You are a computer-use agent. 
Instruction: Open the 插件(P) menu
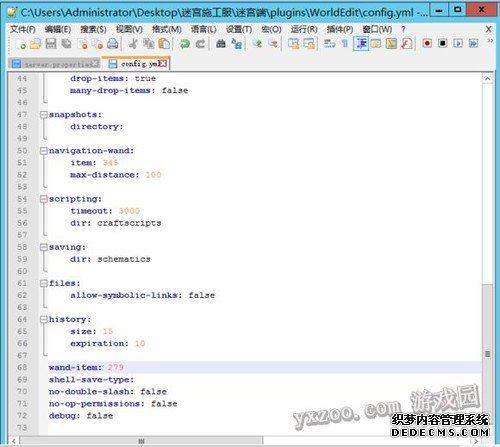pos(340,29)
